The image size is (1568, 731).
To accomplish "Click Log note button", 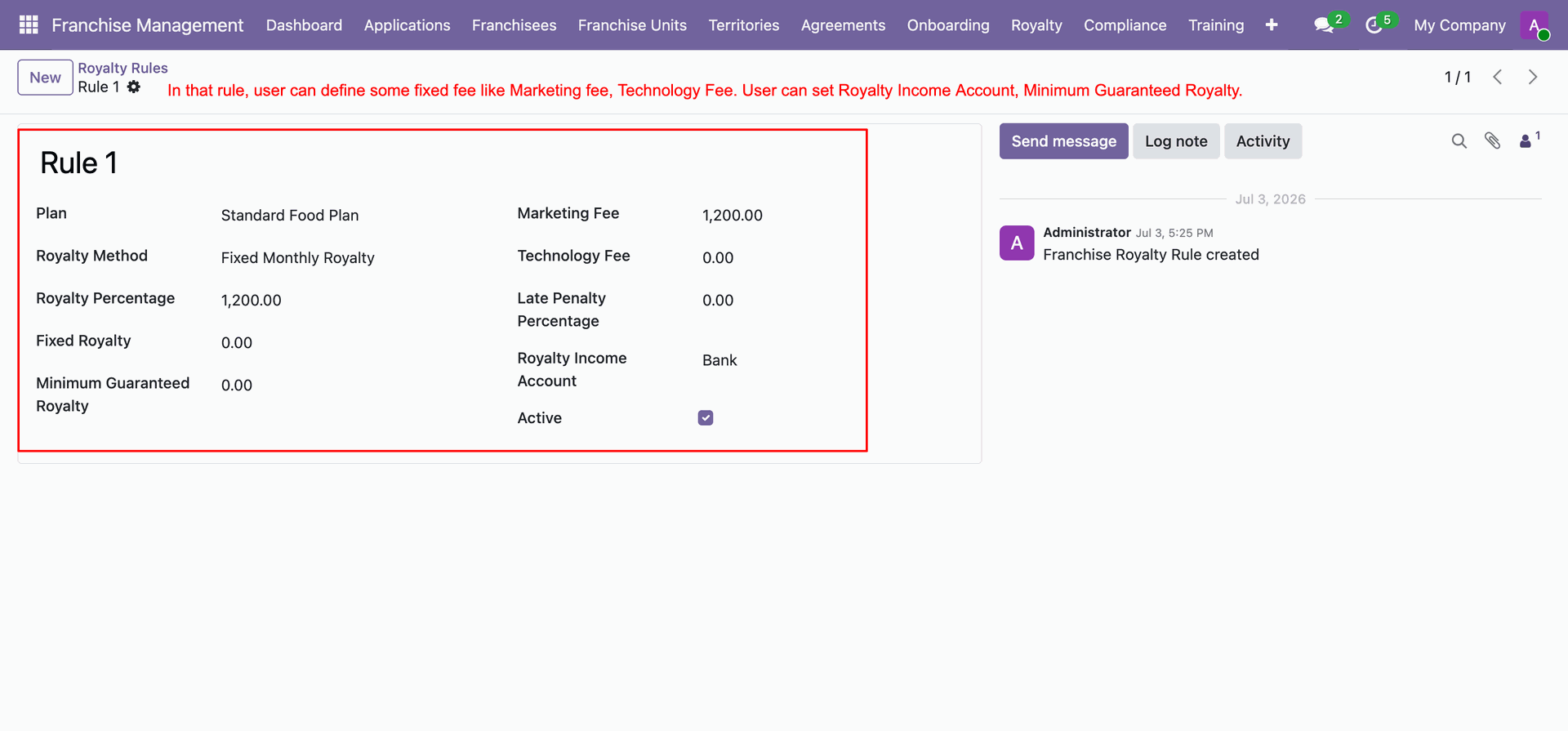I will [1176, 141].
